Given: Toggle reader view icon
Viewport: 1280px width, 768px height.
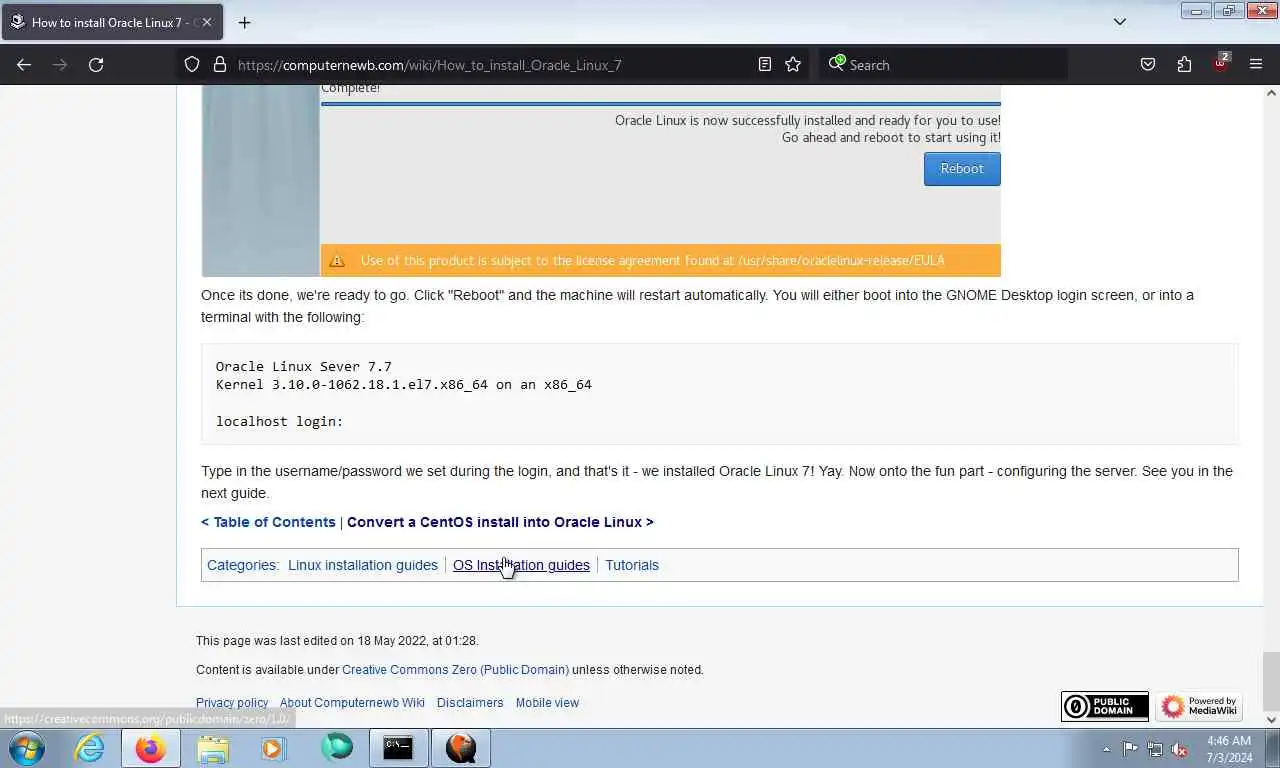Looking at the screenshot, I should [x=765, y=64].
